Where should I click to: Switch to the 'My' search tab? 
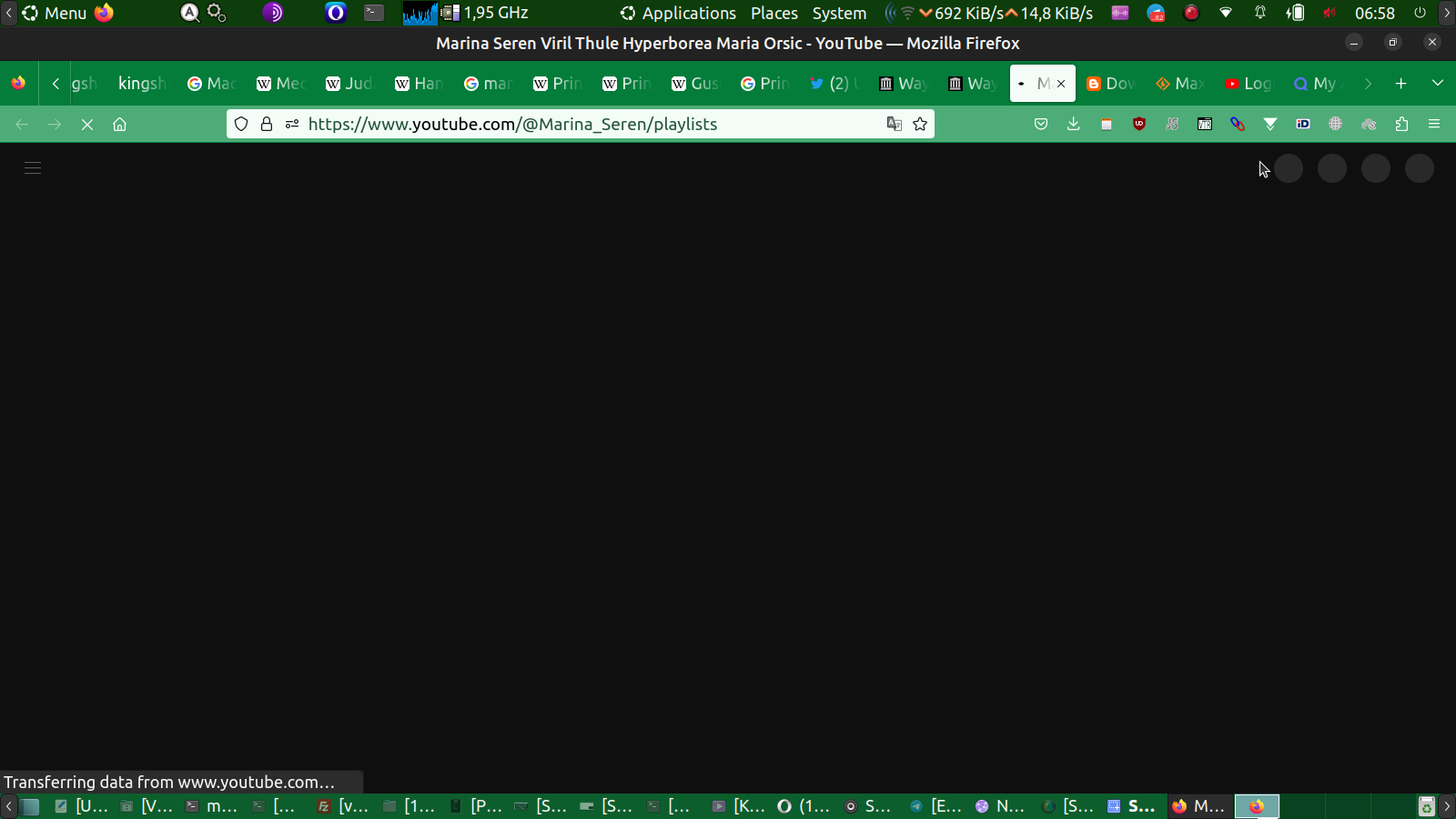point(1316,83)
